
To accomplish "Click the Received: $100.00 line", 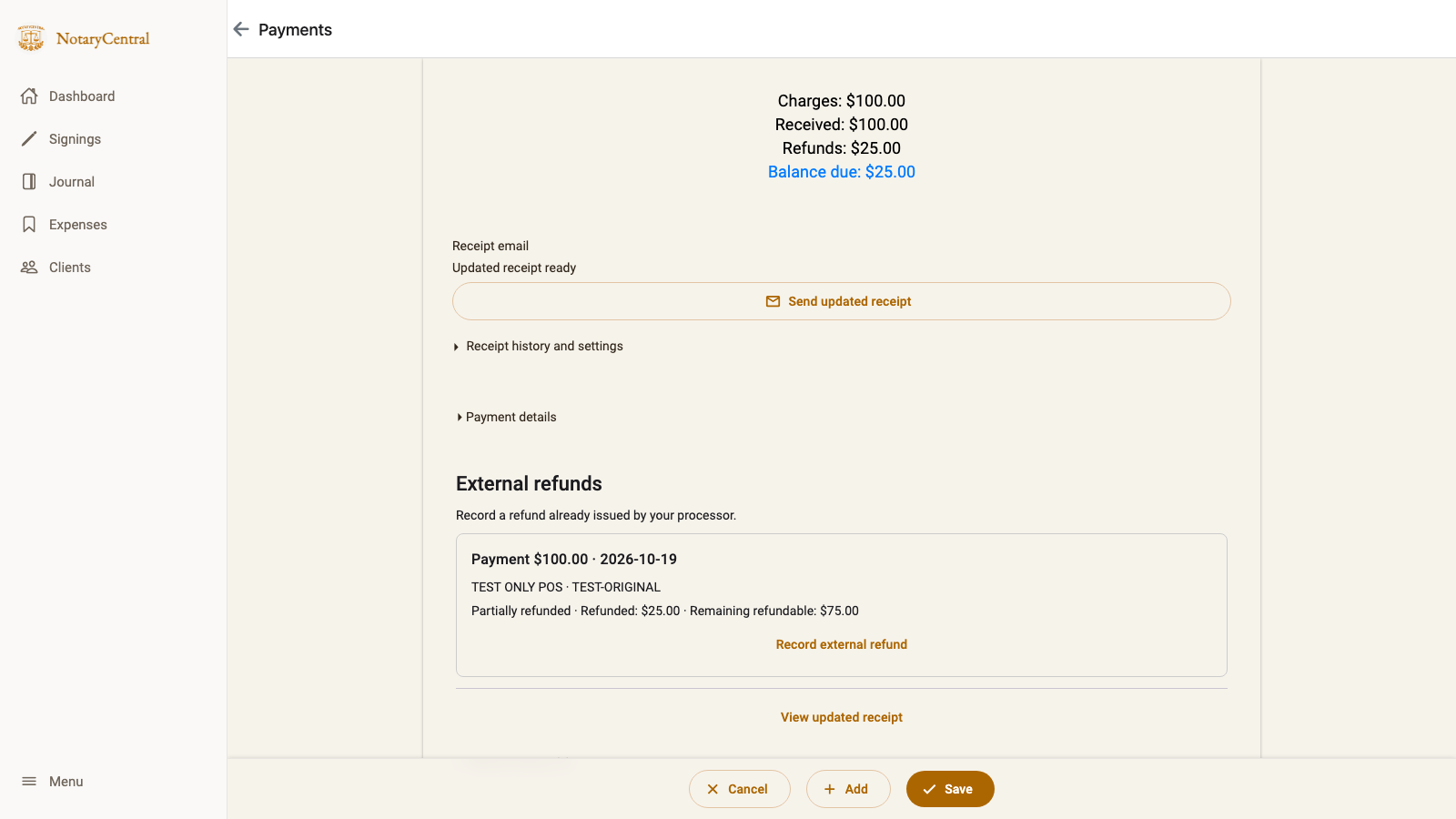I will coord(841,125).
